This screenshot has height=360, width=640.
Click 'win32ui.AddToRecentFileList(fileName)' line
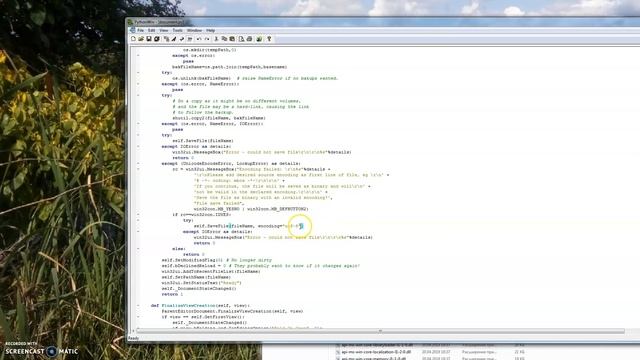(211, 271)
